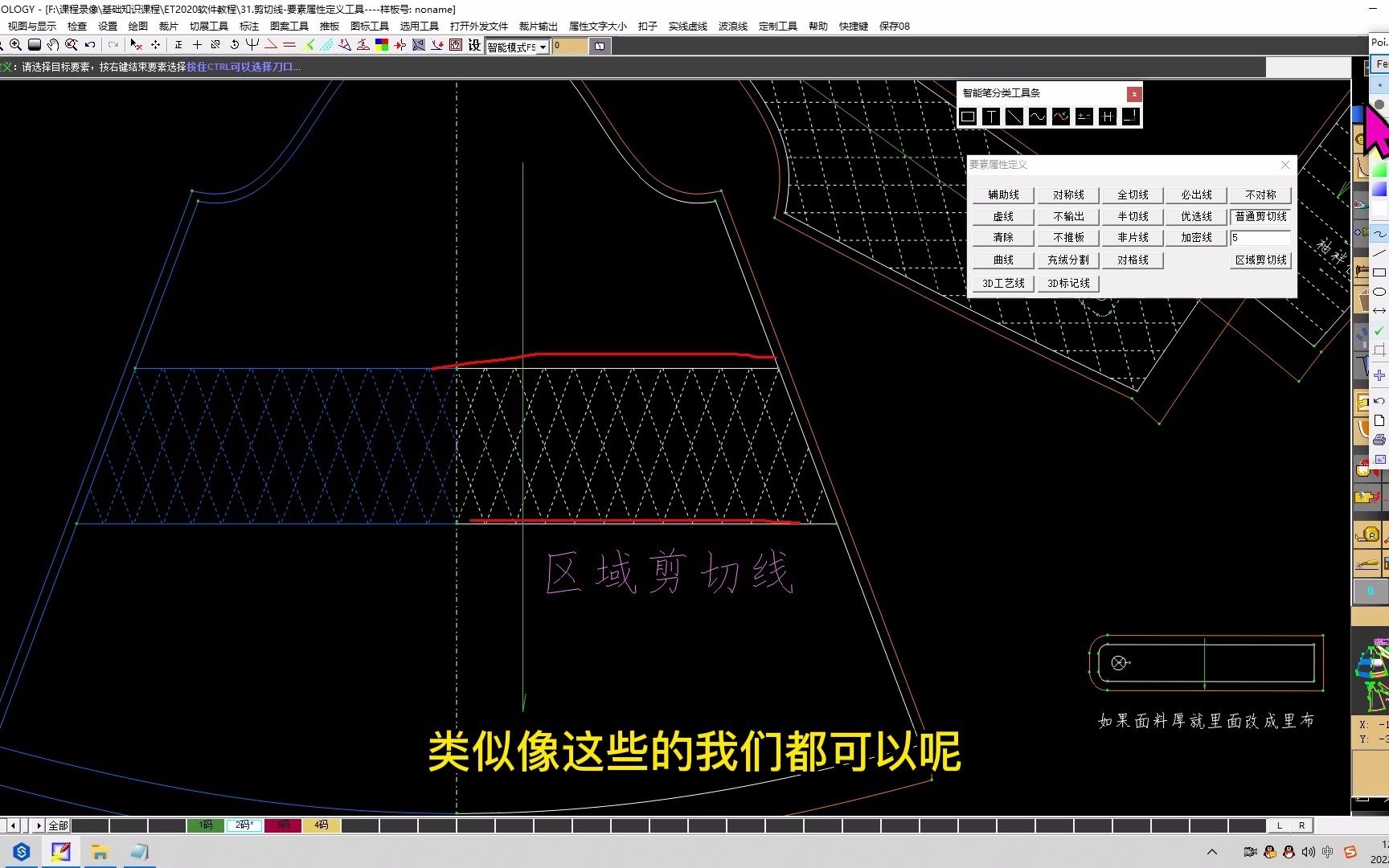Select the 2码* size swatch
Viewport: 1389px width, 868px height.
[244, 825]
